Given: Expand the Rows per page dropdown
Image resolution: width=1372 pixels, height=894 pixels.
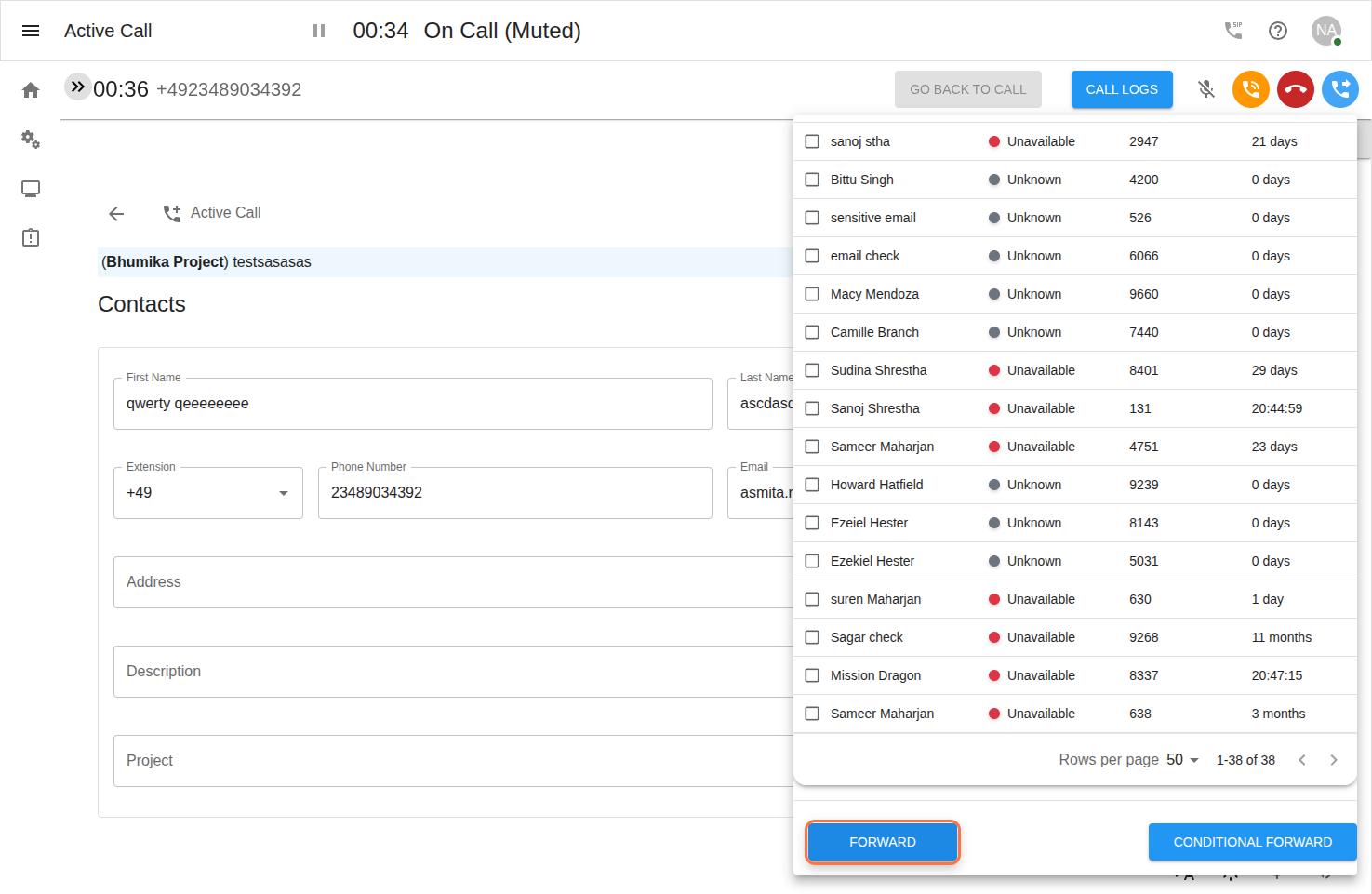Looking at the screenshot, I should 1182,760.
